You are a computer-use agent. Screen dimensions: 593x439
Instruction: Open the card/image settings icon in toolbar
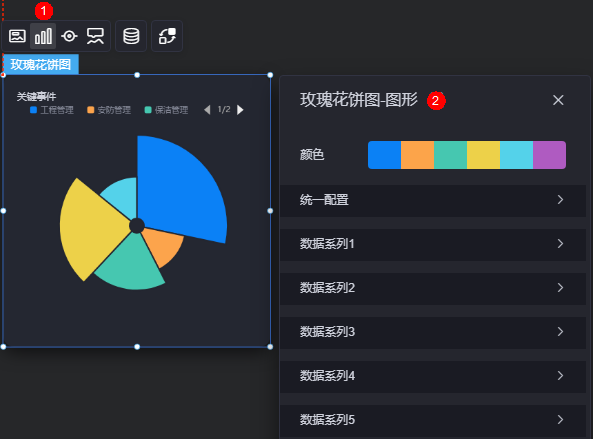[x=17, y=36]
